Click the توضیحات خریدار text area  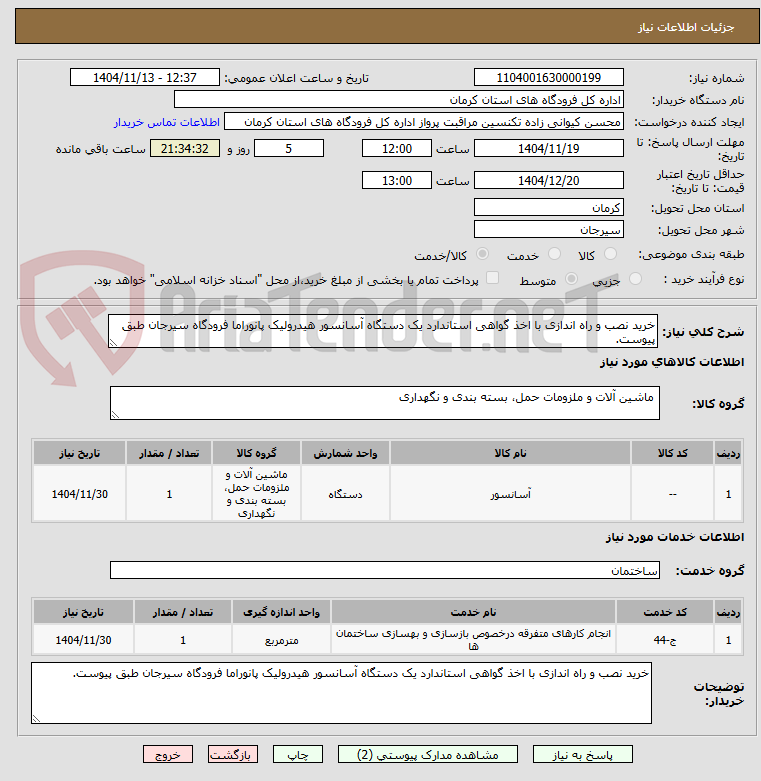[x=341, y=693]
